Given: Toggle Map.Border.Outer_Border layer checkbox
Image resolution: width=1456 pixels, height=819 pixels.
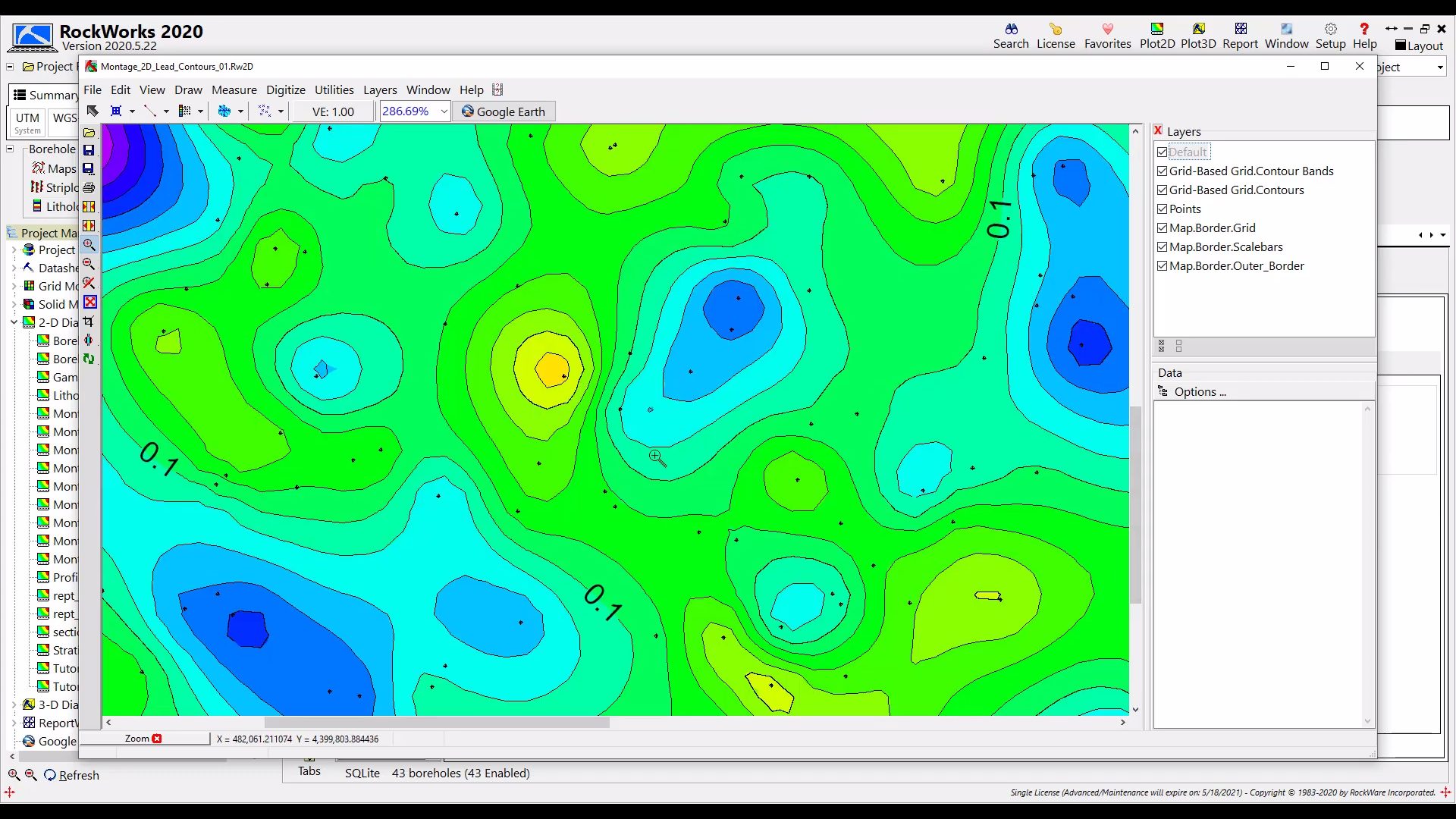Looking at the screenshot, I should [1162, 265].
